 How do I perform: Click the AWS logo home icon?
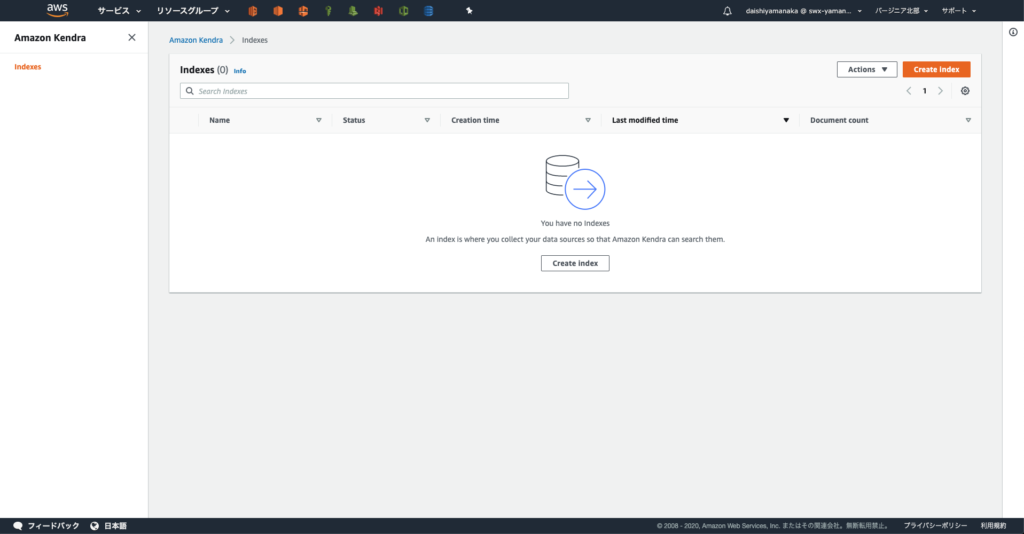tap(57, 10)
